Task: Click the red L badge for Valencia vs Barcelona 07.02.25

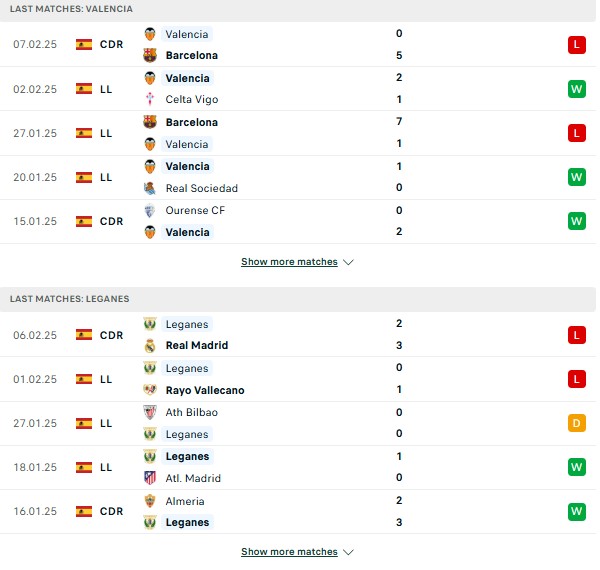Action: click(x=577, y=45)
